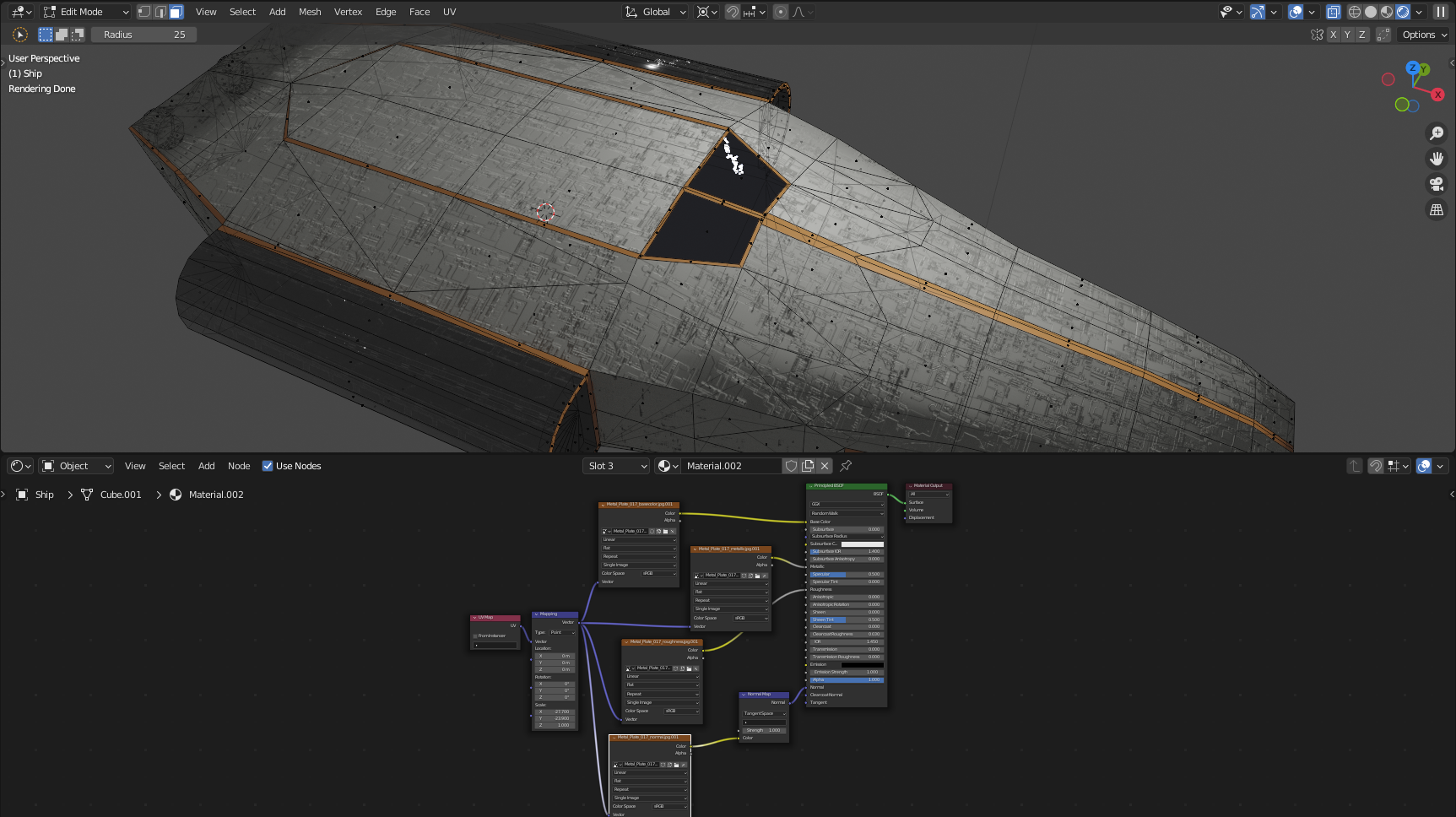Image resolution: width=1456 pixels, height=817 pixels.
Task: Toggle proportional editing
Action: point(781,12)
